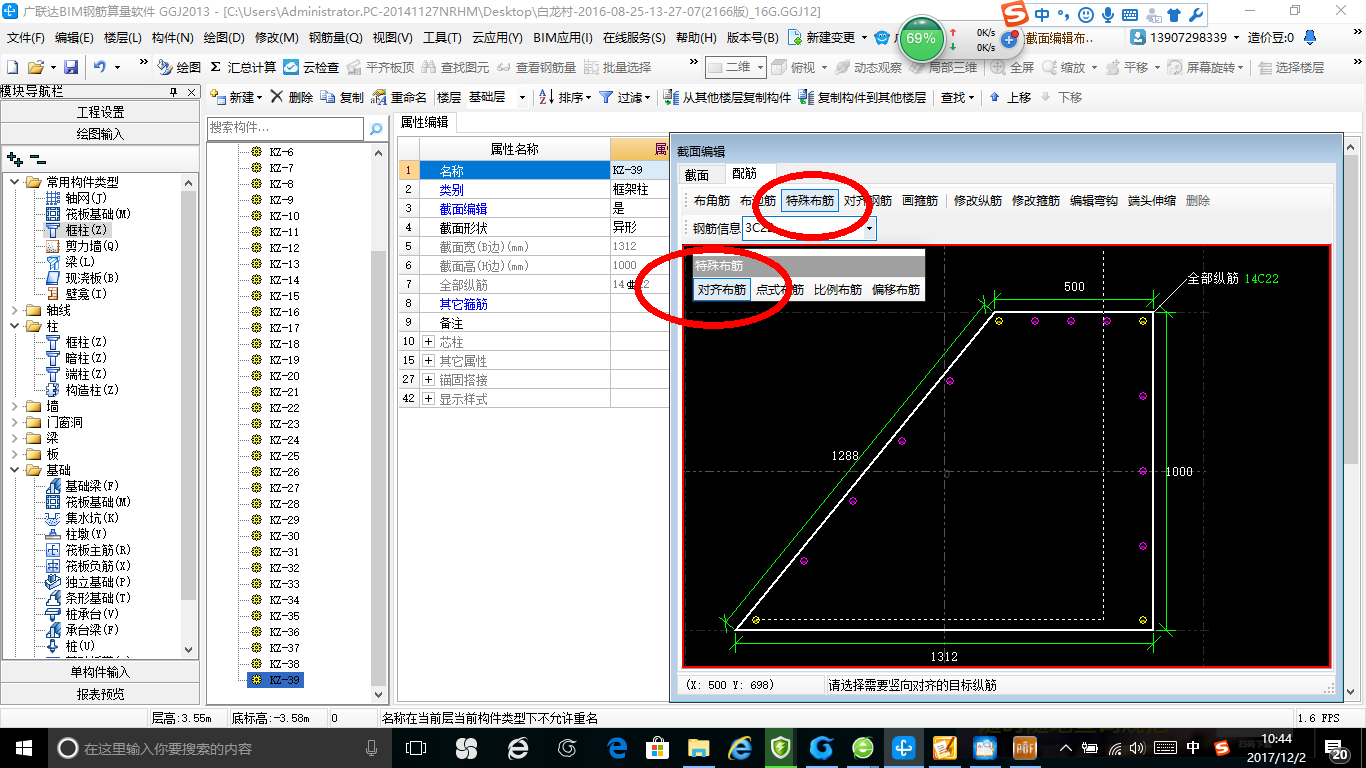This screenshot has height=768, width=1366.
Task: Click inside the 搜索构件 search field
Action: 285,129
